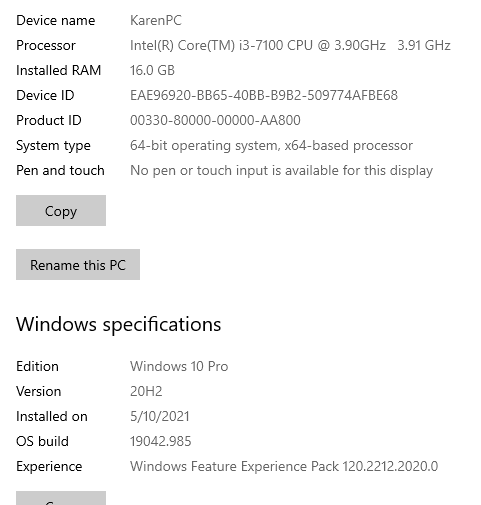481x505 pixels.
Task: Click the Windows 10 Pro edition value
Action: (179, 366)
